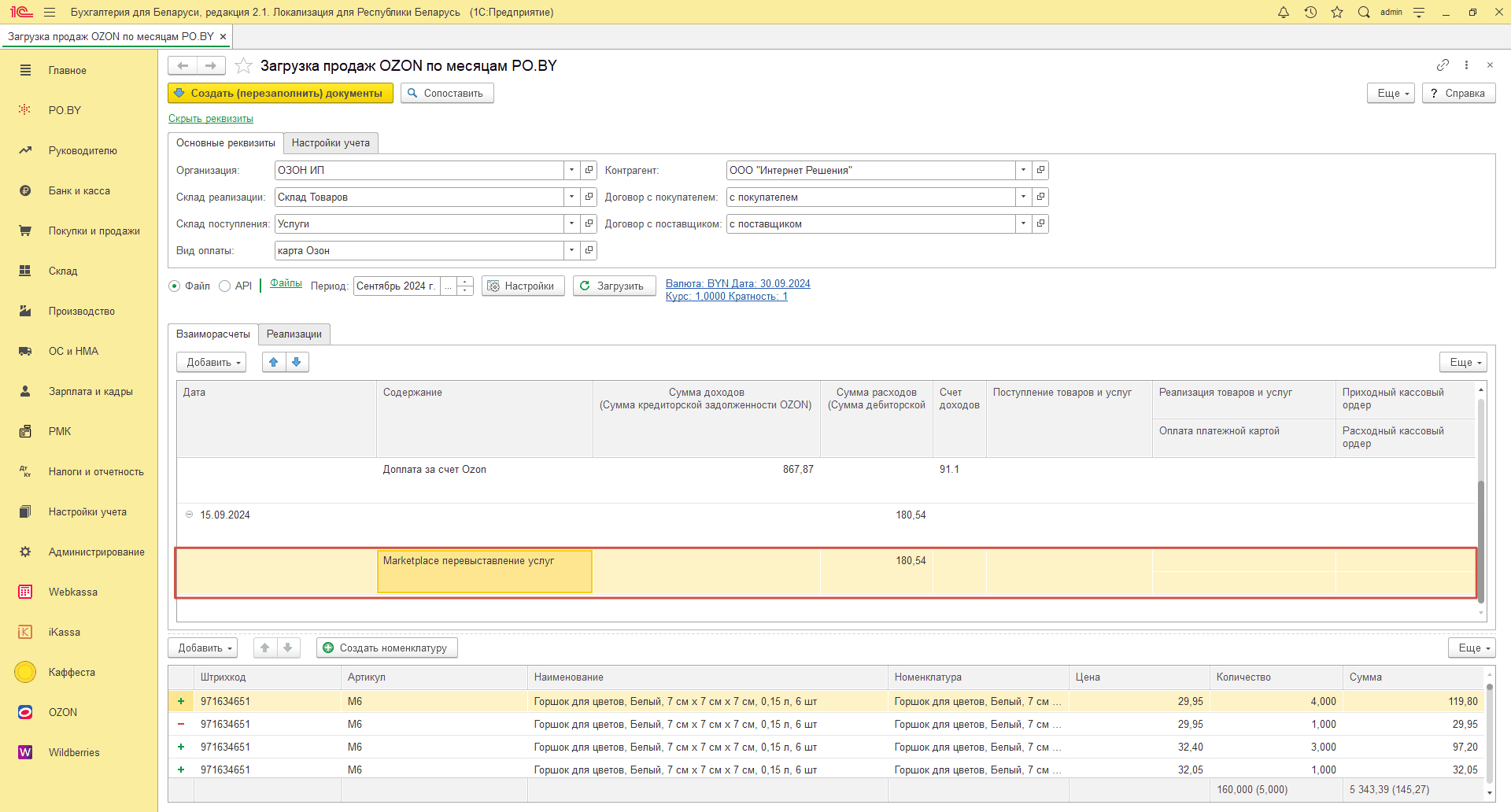Open the РМК section icon
The image size is (1511, 812).
(x=25, y=431)
